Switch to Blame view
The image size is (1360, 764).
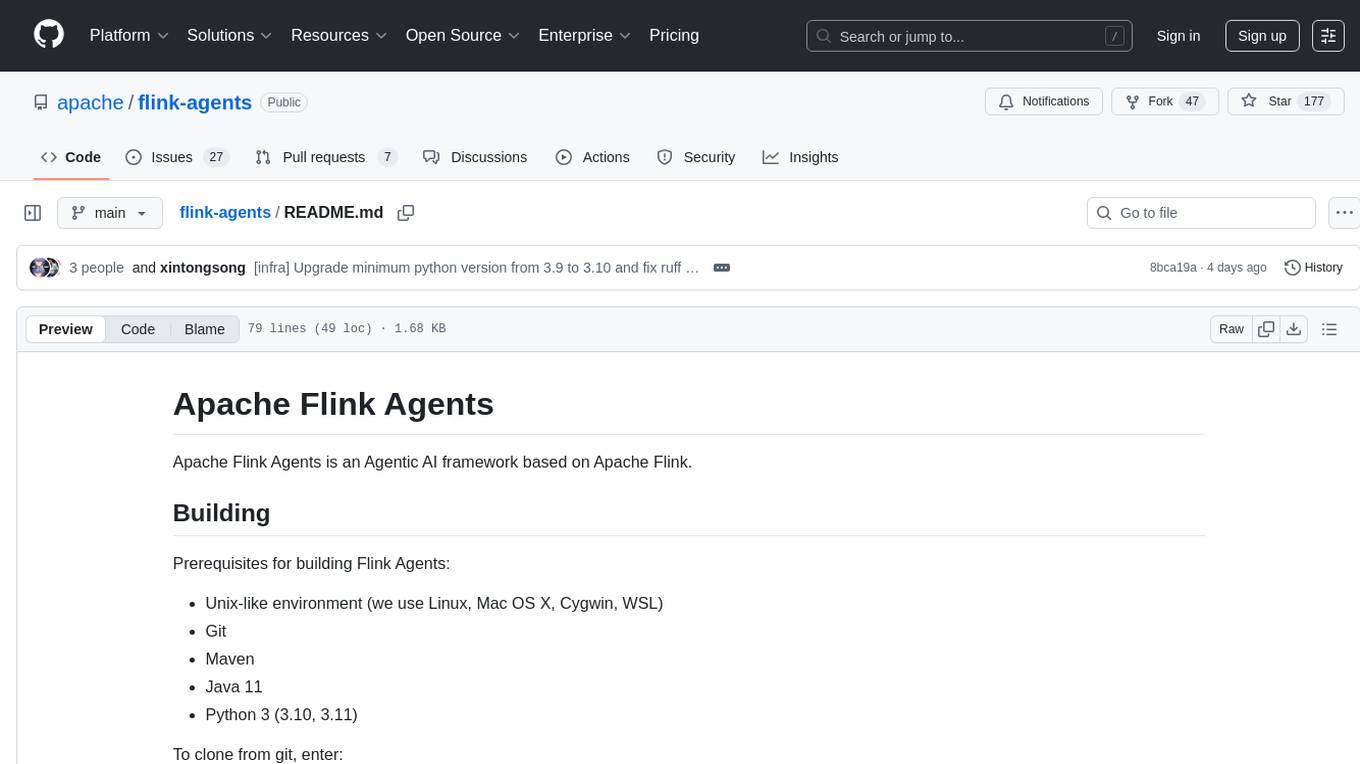(205, 329)
